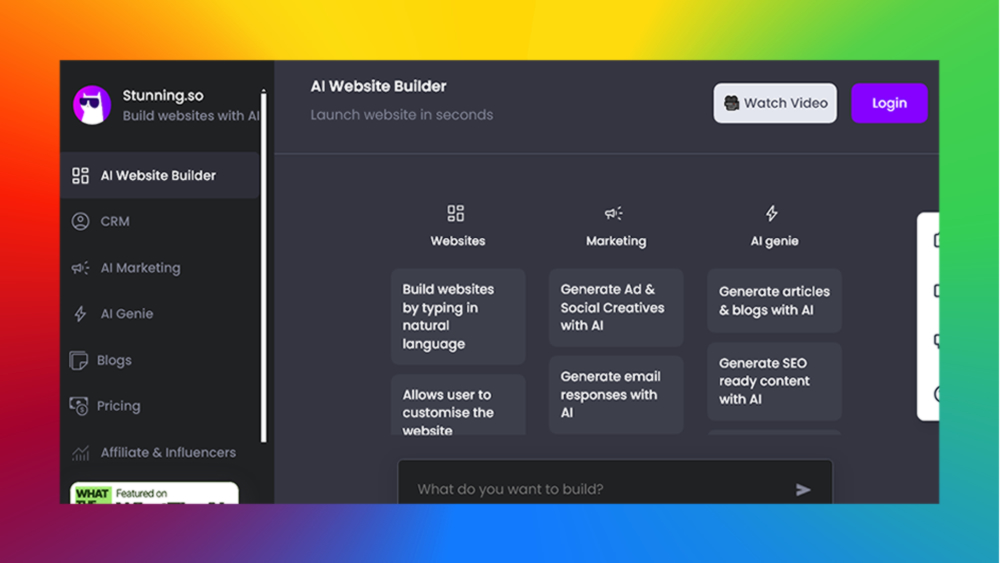Click the camera icon in Watch Video button
This screenshot has height=563, width=1000.
coord(732,103)
